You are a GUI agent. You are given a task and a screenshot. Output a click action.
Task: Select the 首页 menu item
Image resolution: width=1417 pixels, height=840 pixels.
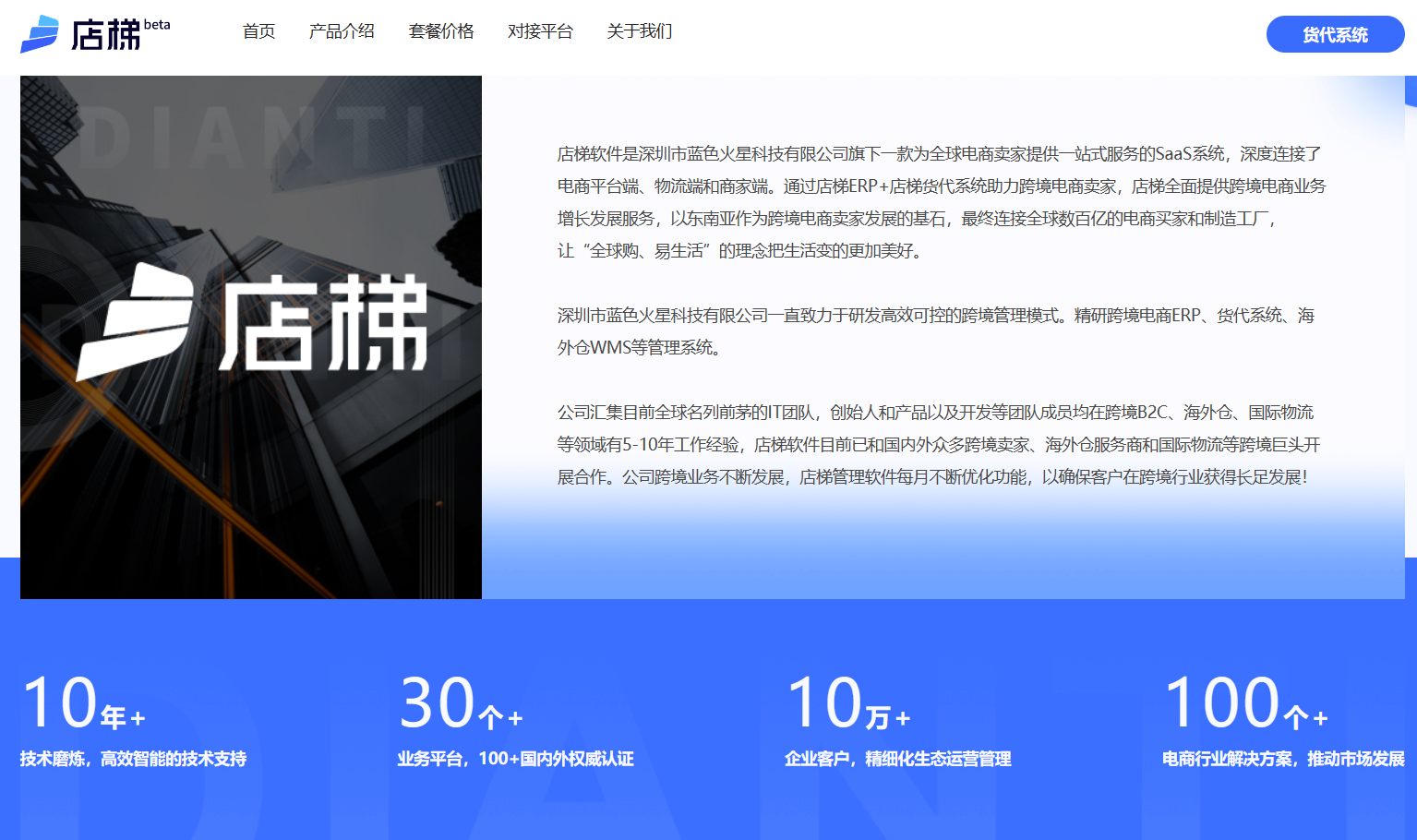coord(258,31)
